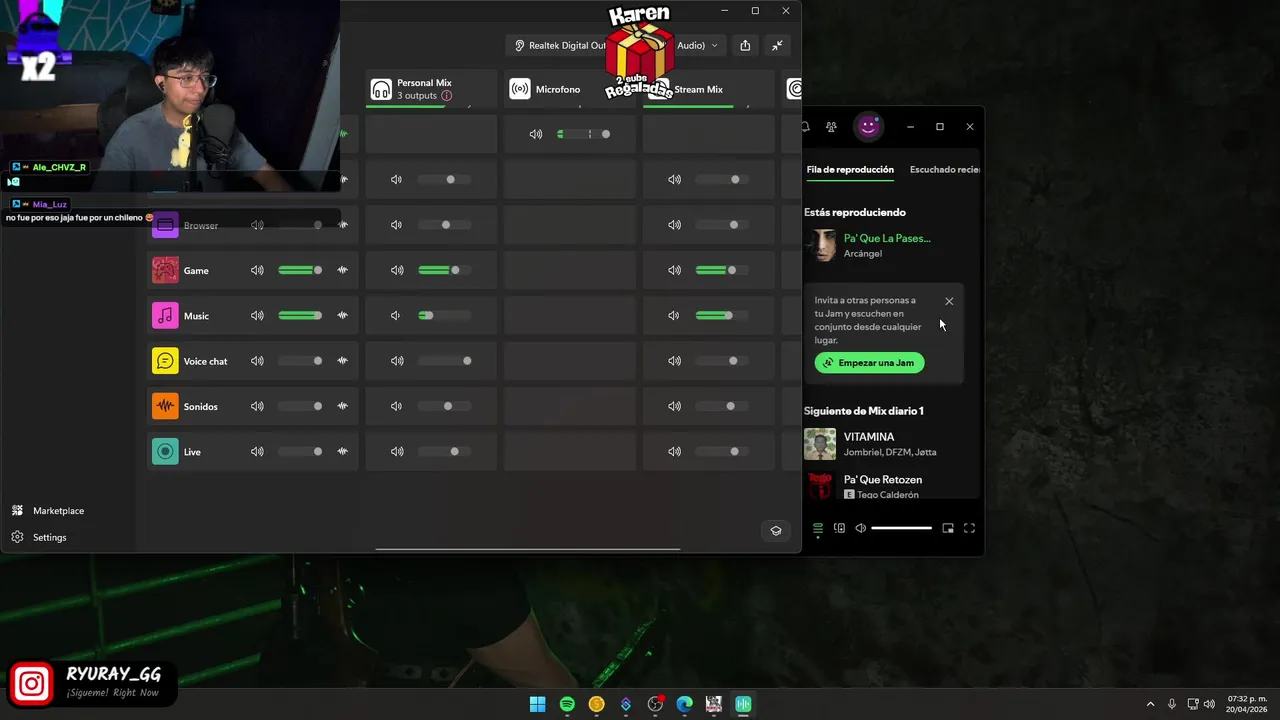Mute the Sonidos channel input
The image size is (1280, 720).
(257, 406)
